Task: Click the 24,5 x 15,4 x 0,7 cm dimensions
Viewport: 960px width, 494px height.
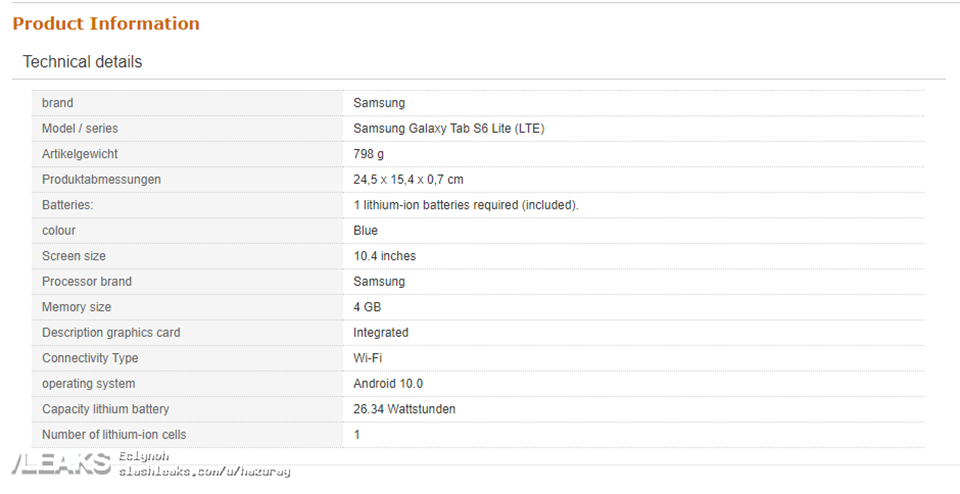Action: (408, 180)
